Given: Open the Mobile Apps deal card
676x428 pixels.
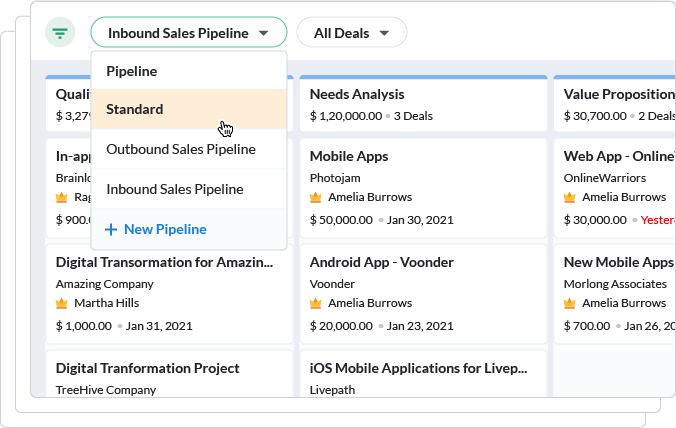Looking at the screenshot, I should point(349,156).
